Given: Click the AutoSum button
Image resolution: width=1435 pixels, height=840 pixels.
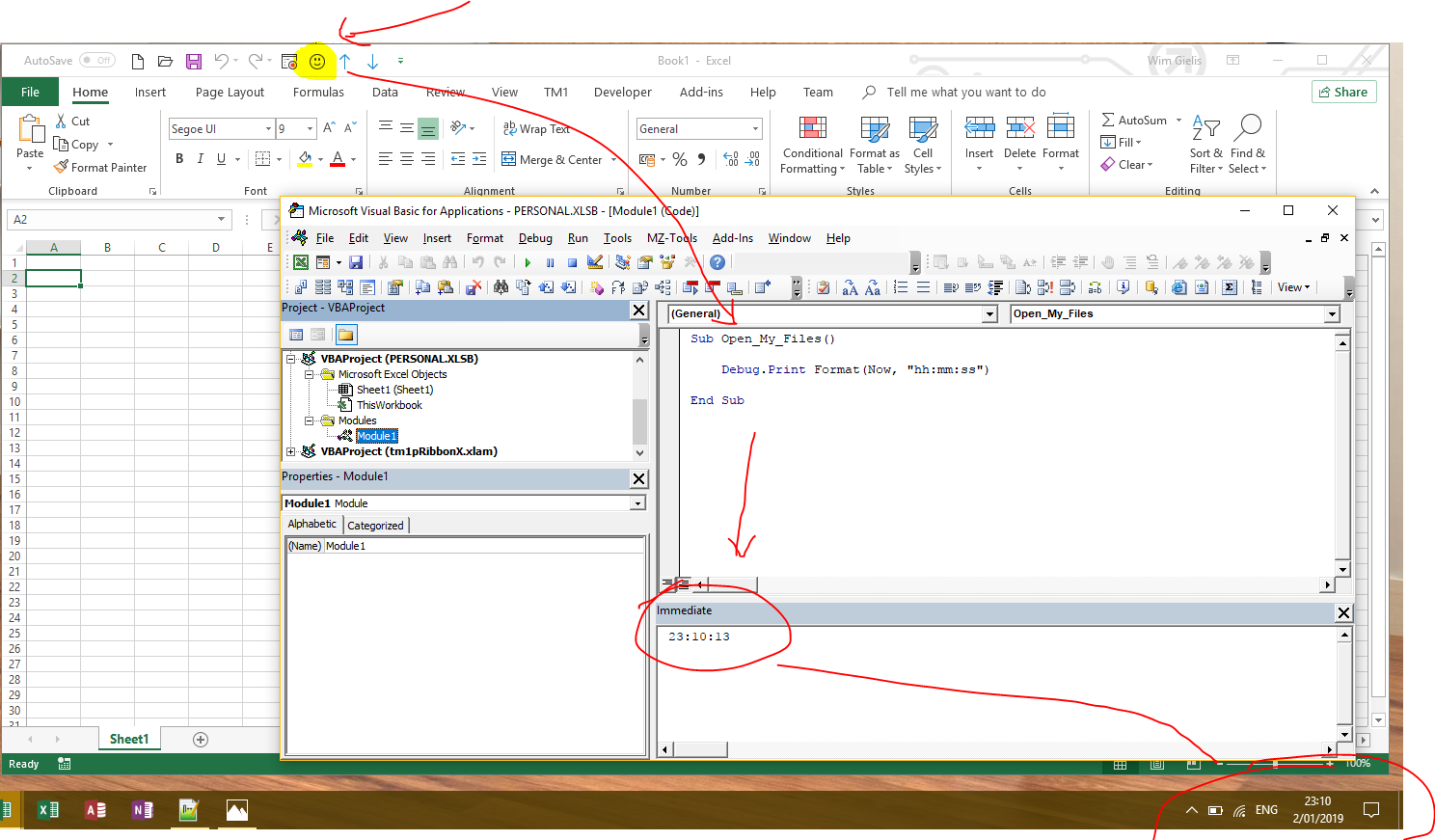Looking at the screenshot, I should click(1134, 121).
